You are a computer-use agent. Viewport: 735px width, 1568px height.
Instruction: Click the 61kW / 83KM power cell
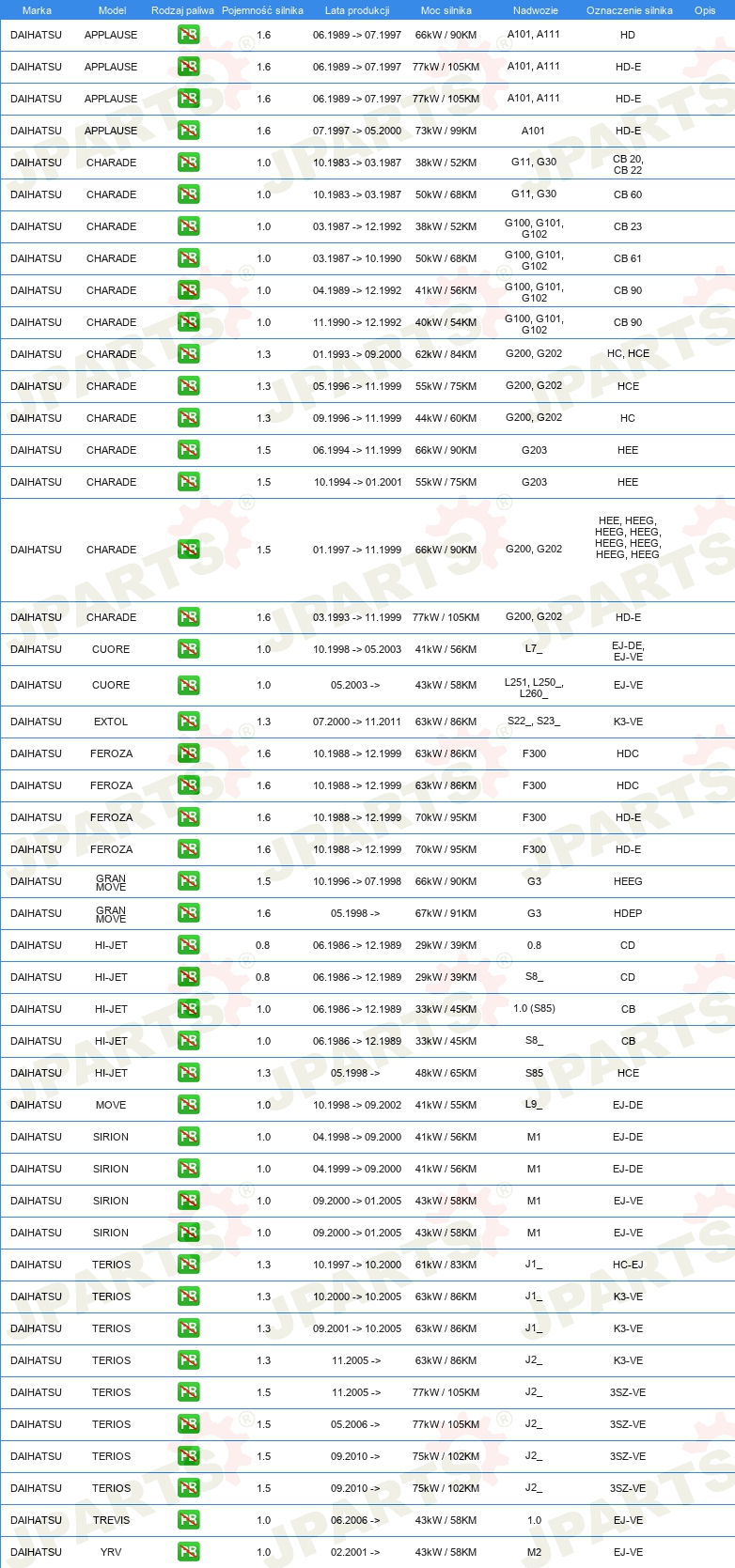coord(446,1265)
